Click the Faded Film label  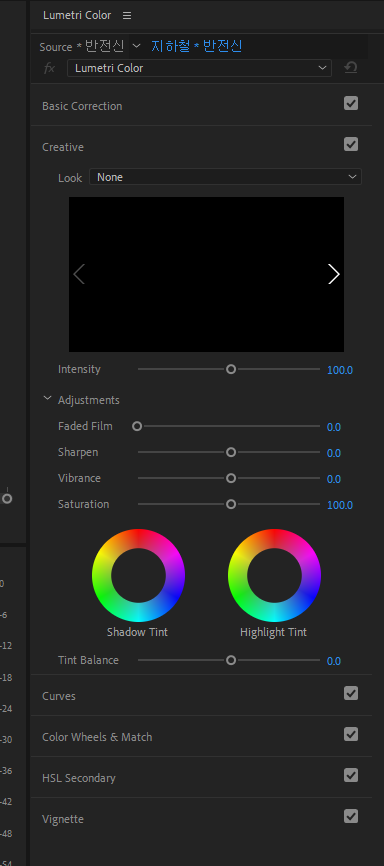click(x=85, y=426)
